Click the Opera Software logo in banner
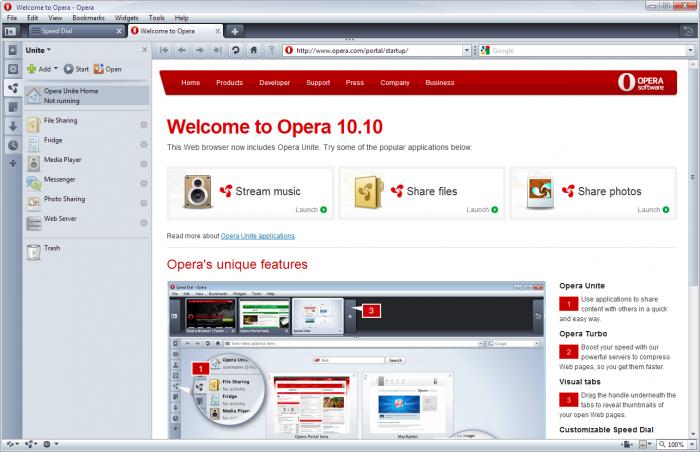The height and width of the screenshot is (452, 700). (641, 83)
